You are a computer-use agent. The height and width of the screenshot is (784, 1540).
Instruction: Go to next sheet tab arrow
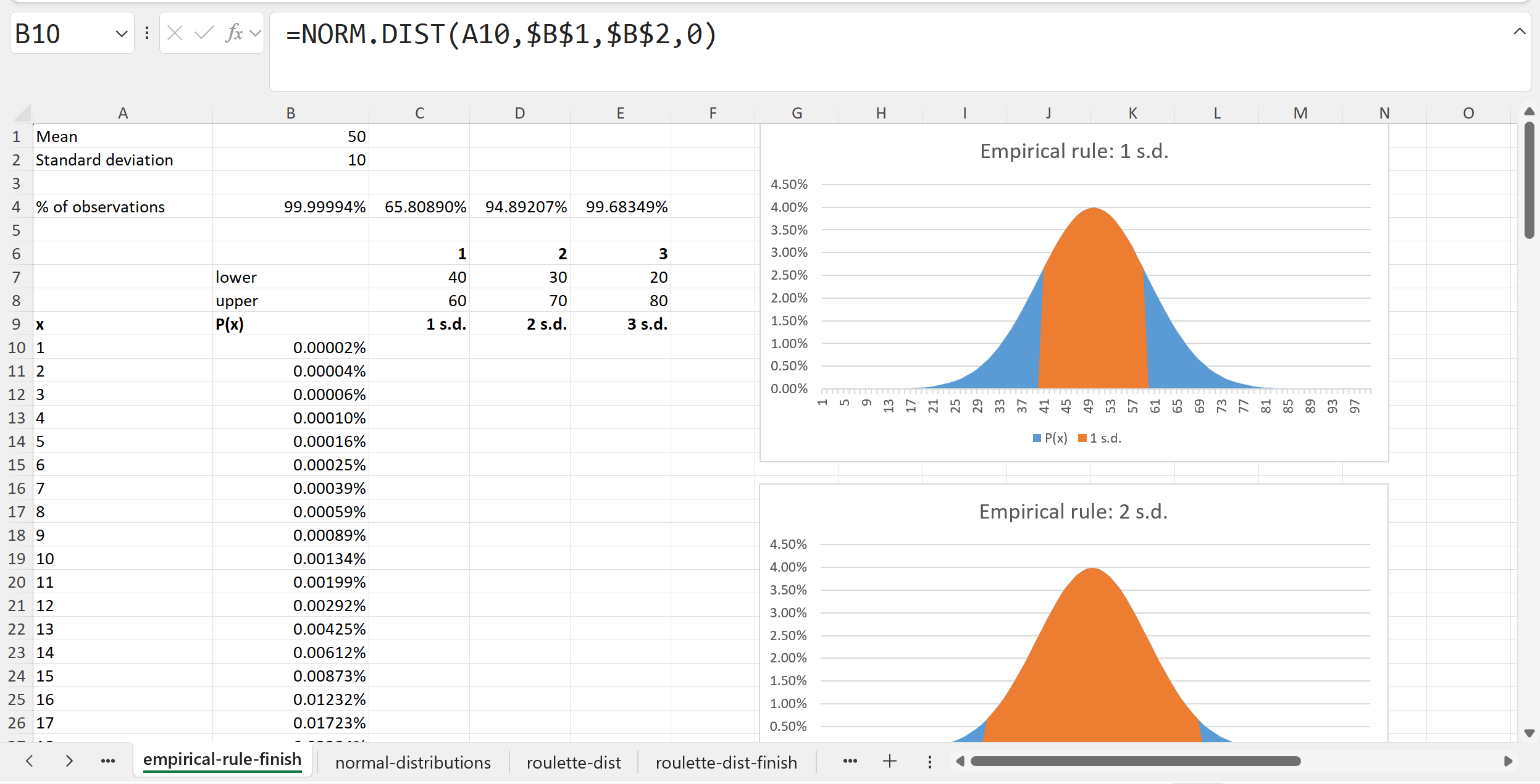coord(69,761)
